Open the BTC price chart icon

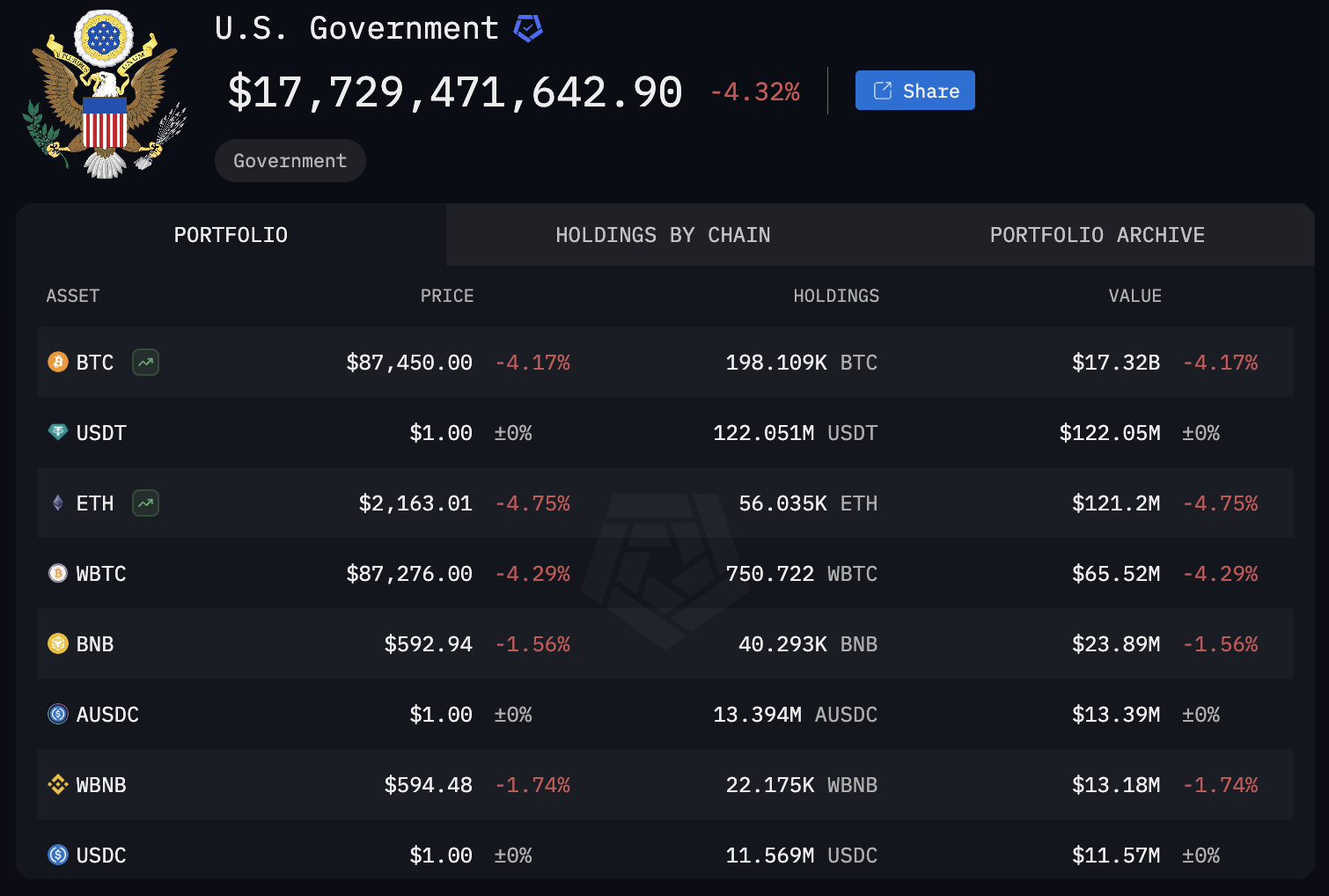145,362
